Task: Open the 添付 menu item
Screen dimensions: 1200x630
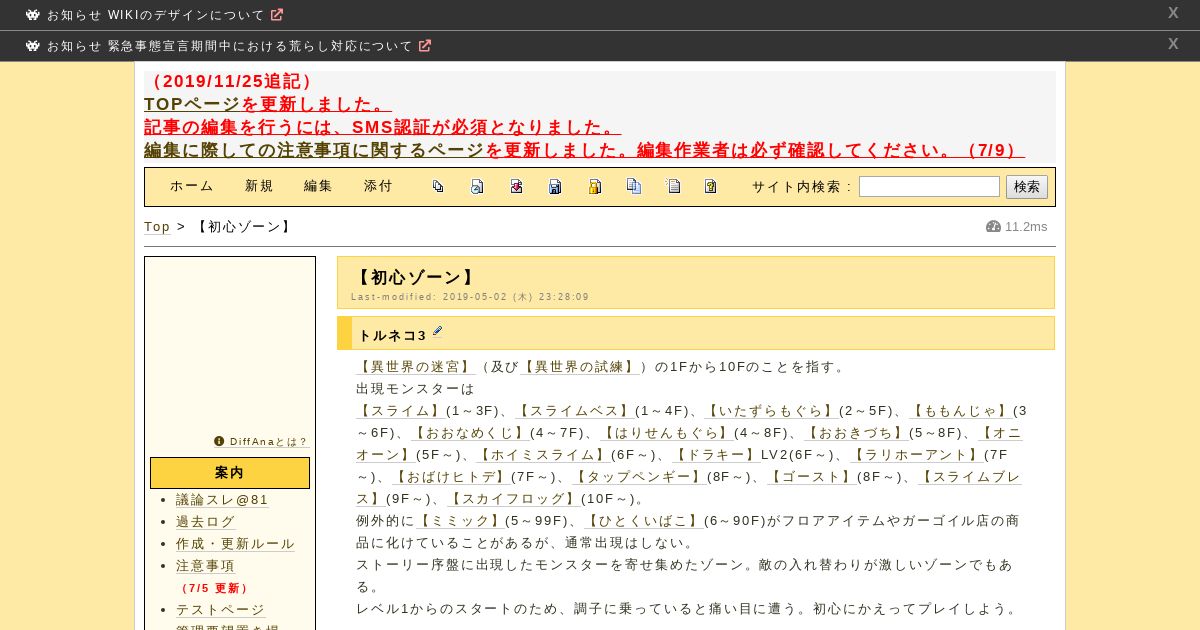Action: pyautogui.click(x=379, y=186)
